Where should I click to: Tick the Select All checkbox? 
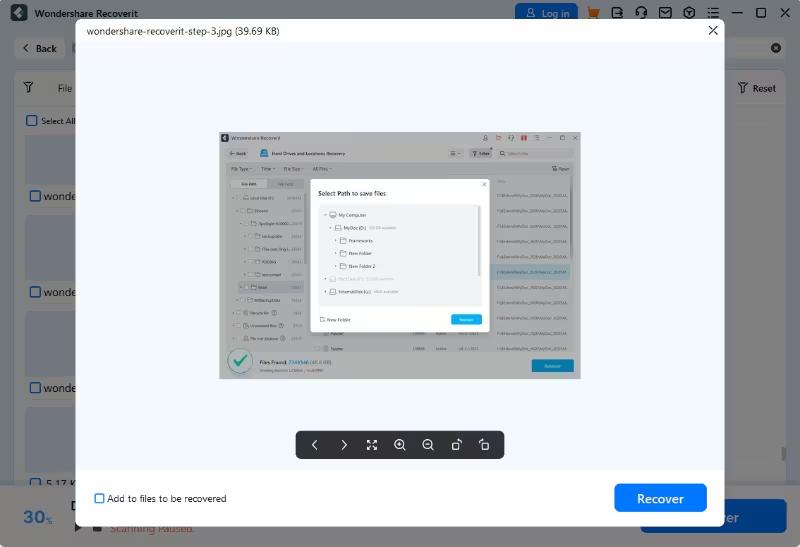click(32, 121)
